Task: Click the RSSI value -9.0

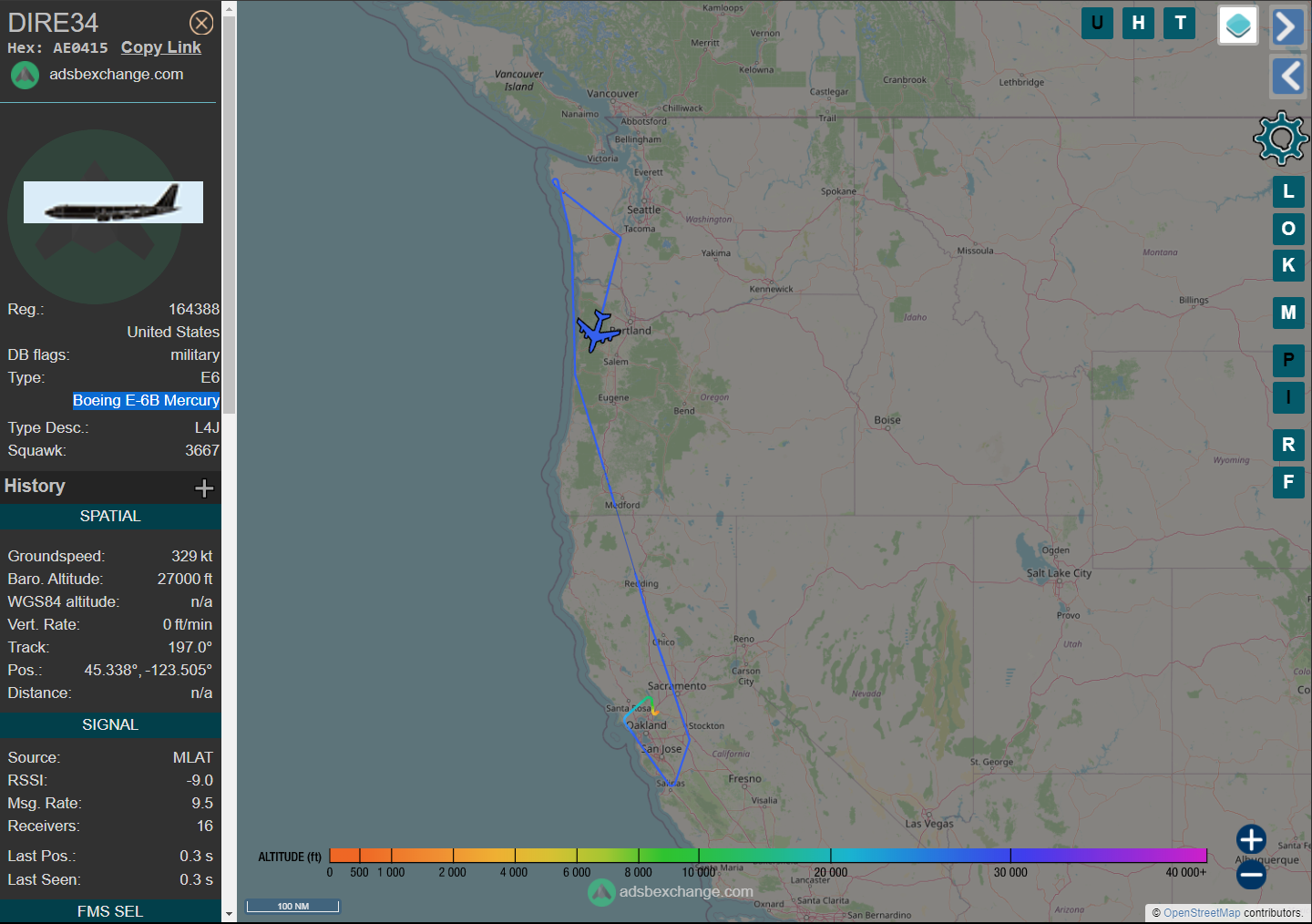Action: (x=200, y=781)
